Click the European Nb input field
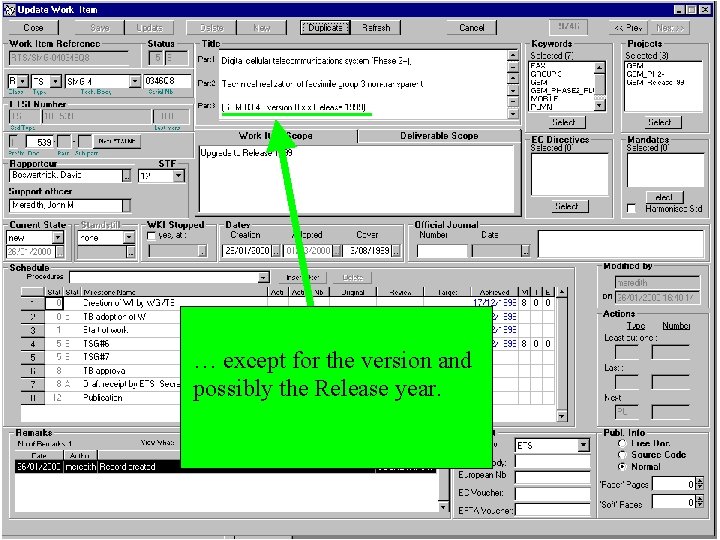Screen dimensions: 720x540 (552, 477)
